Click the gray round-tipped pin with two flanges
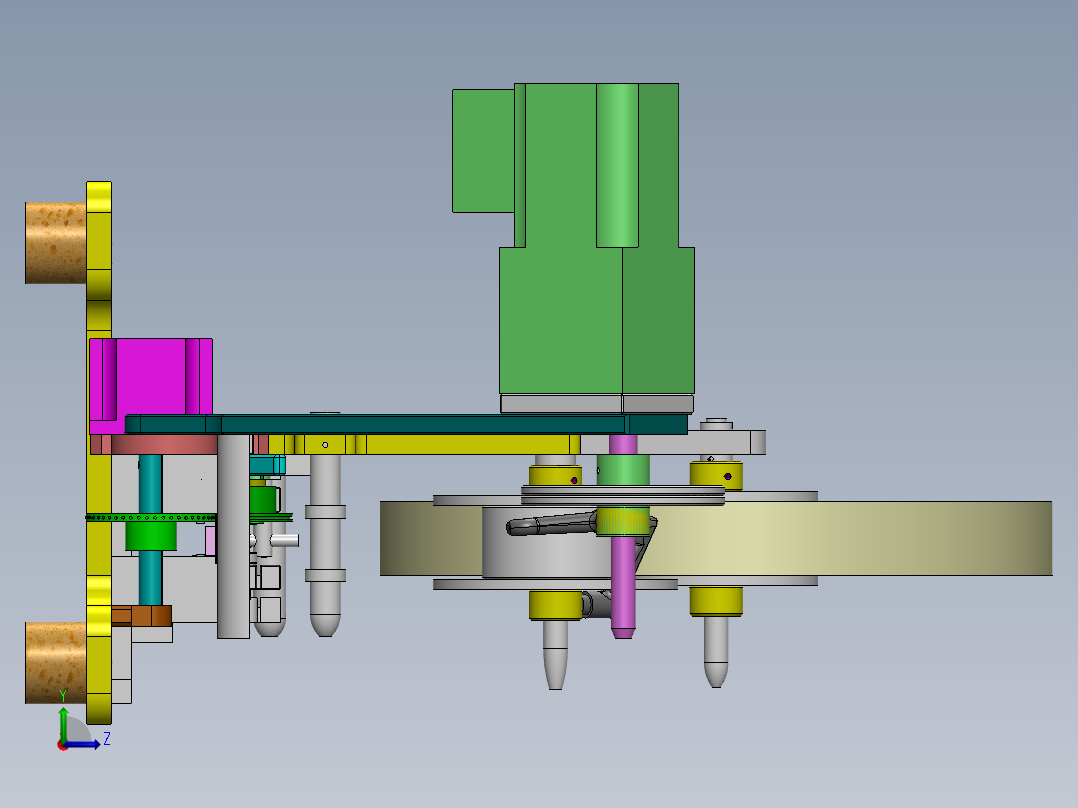 tap(325, 545)
